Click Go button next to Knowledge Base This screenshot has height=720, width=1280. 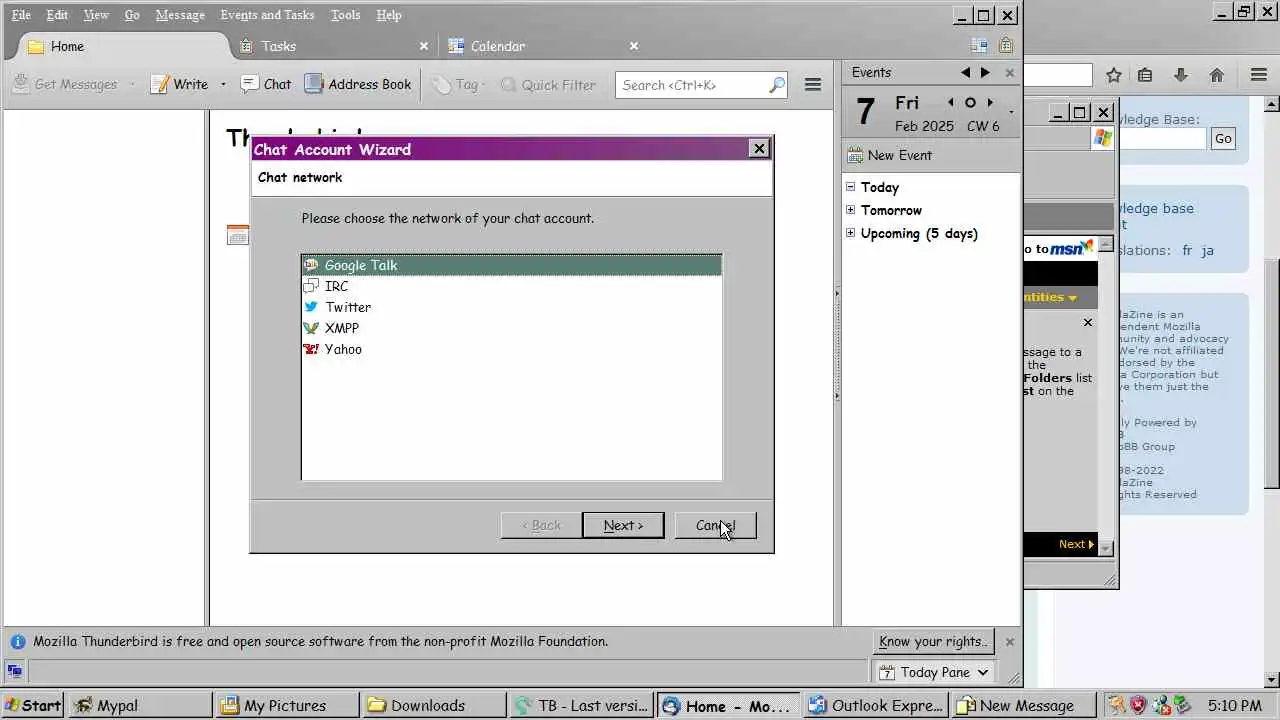click(x=1223, y=139)
